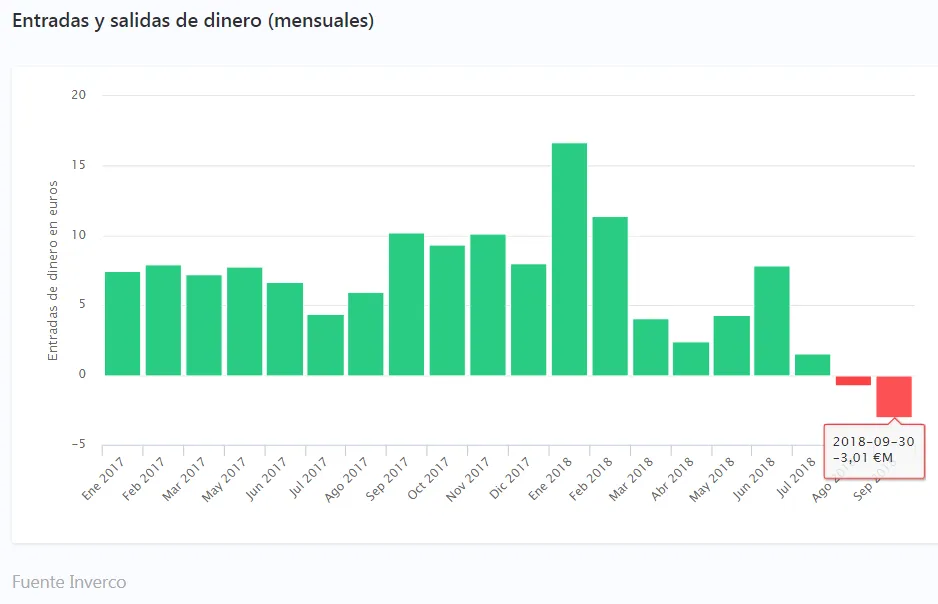Click the "Fuente Inverco" source text
Viewport: 938px width, 604px height.
pos(69,582)
